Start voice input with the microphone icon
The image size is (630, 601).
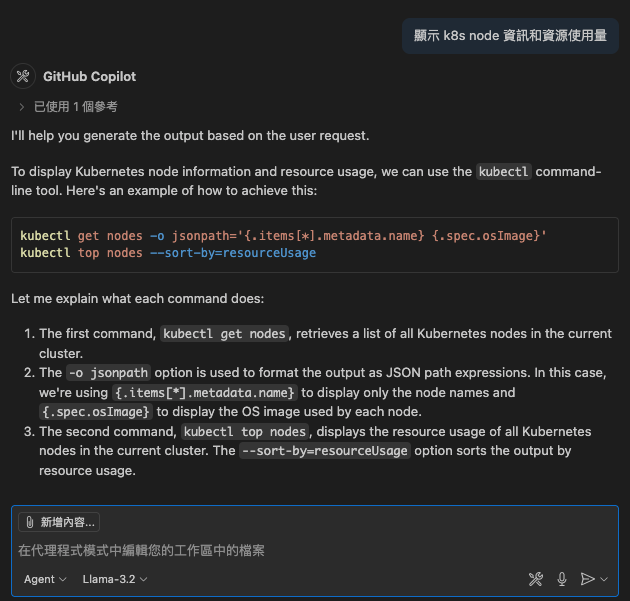tap(562, 579)
